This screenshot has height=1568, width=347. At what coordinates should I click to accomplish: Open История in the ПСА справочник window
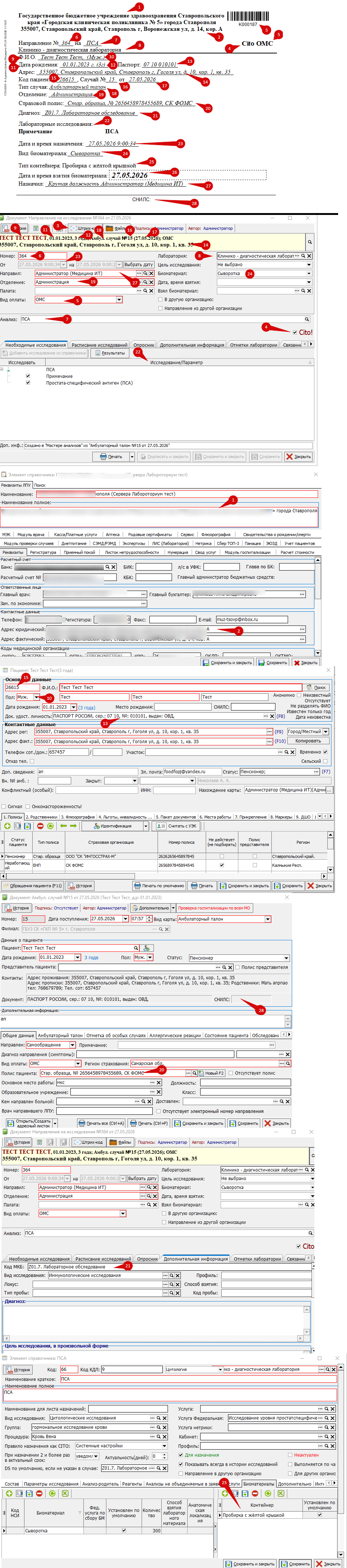click(x=18, y=1369)
